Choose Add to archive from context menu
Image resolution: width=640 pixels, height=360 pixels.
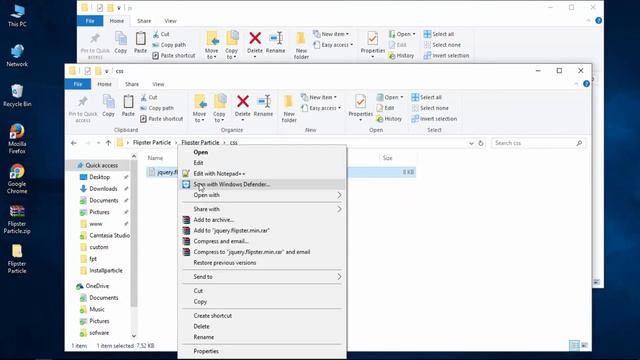(x=262, y=220)
